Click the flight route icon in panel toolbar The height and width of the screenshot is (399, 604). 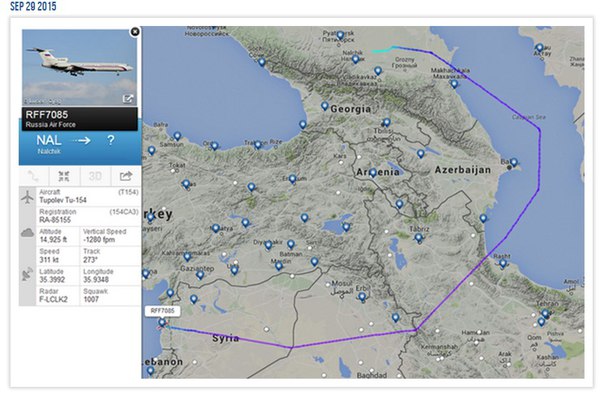tap(34, 176)
